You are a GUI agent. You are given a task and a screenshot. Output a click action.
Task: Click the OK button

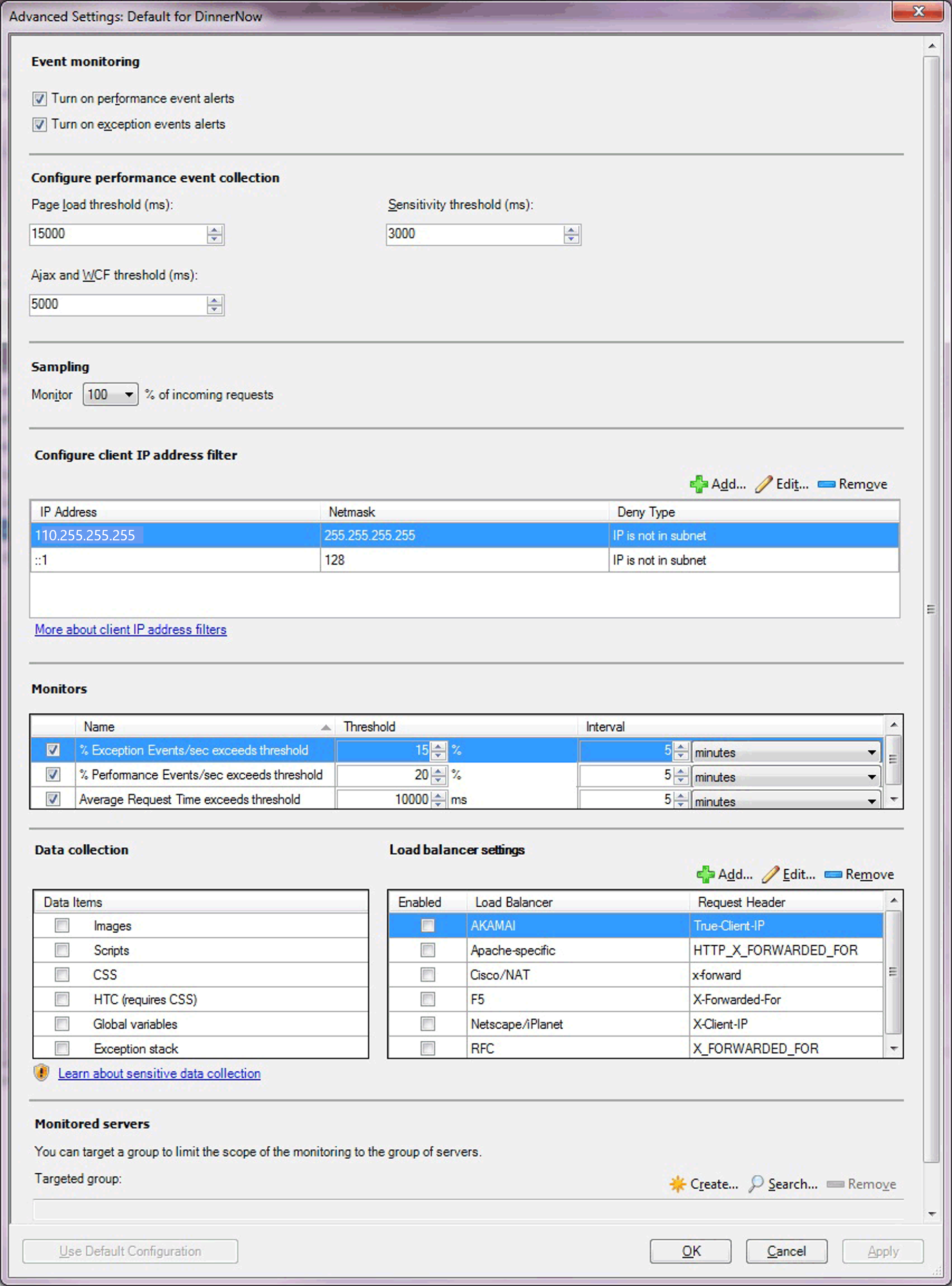(x=691, y=1251)
